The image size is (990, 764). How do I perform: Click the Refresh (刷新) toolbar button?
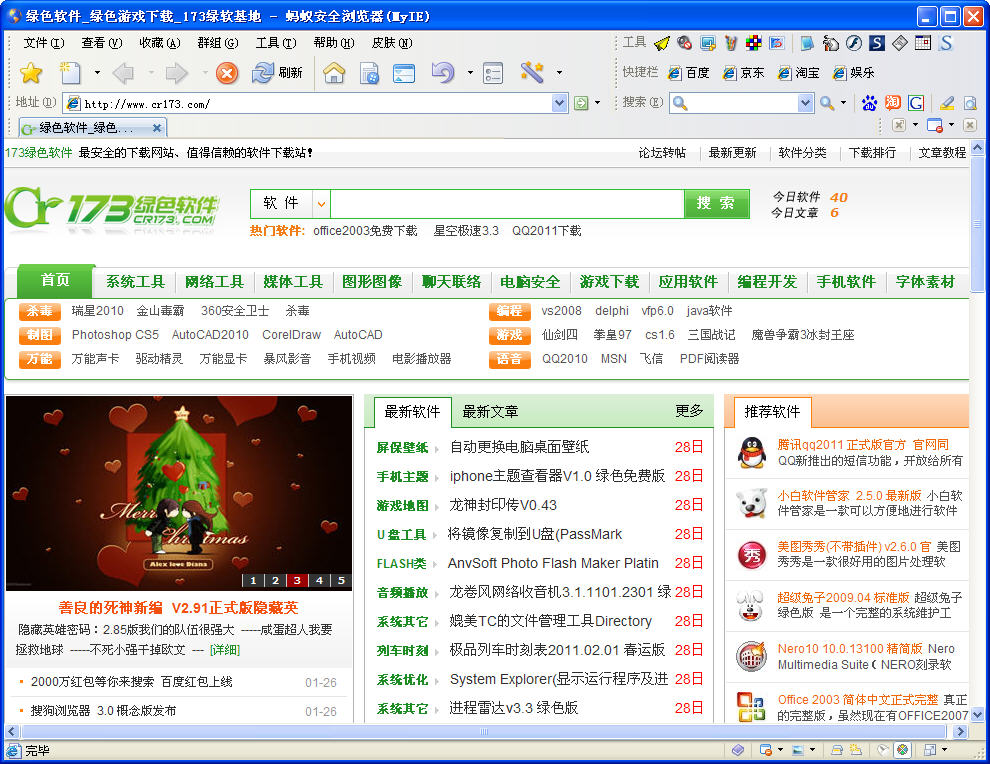(x=277, y=73)
